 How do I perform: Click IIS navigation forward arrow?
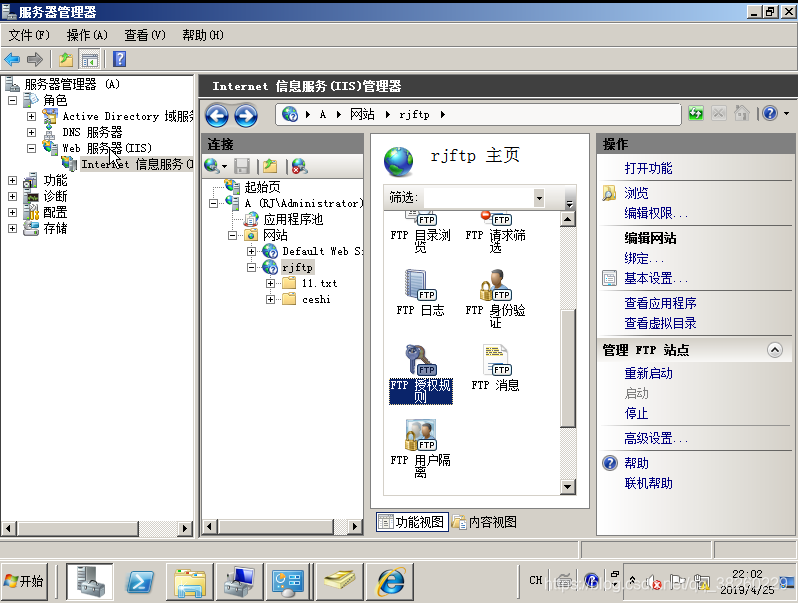(x=246, y=116)
